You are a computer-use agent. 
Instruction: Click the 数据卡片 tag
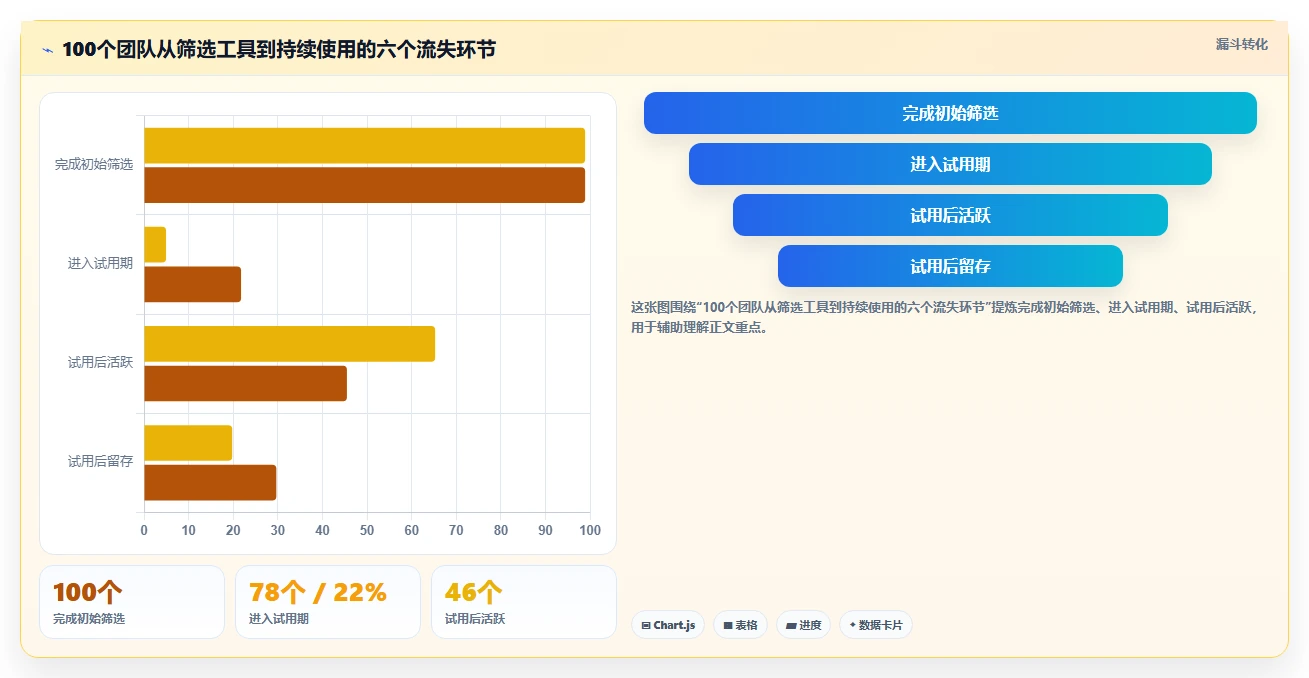(875, 625)
